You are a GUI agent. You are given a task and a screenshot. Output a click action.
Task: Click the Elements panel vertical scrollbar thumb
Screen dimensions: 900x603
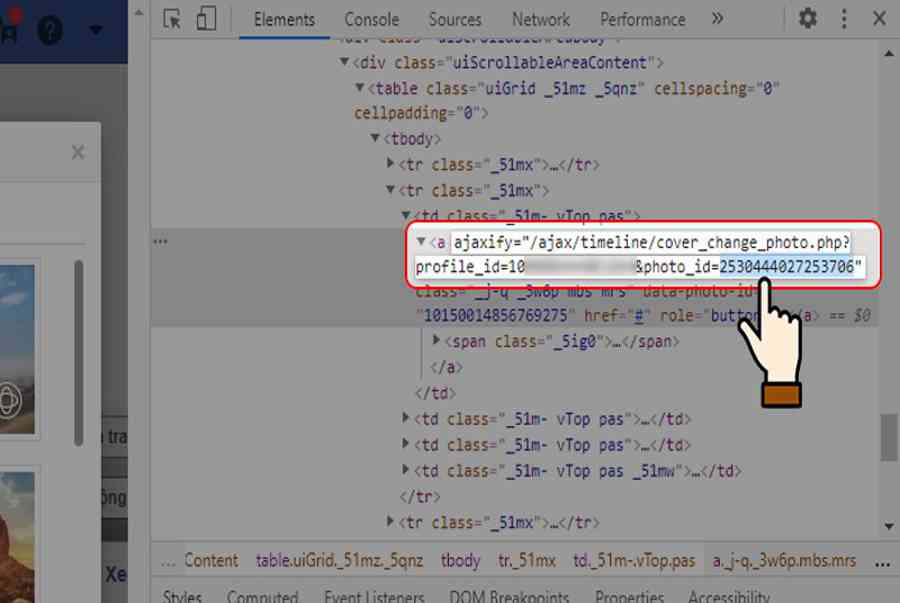888,437
